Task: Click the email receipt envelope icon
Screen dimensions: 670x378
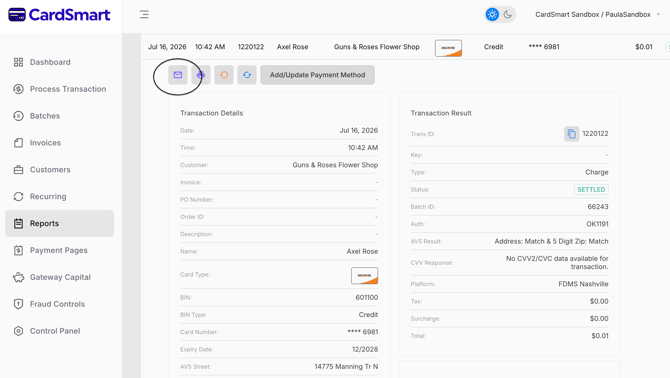Action: coord(178,75)
